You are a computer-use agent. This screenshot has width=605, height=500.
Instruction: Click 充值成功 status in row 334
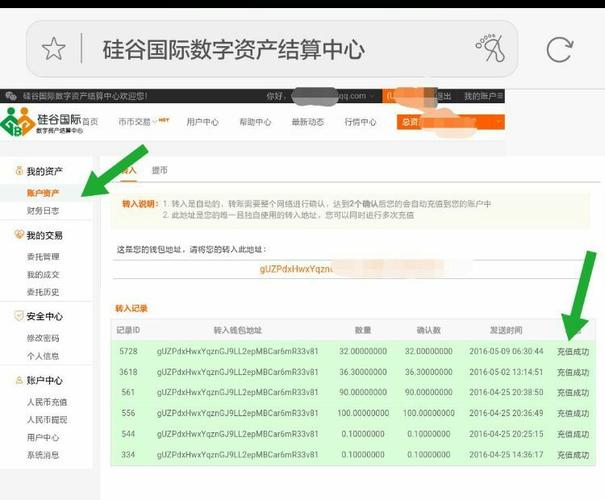(573, 455)
